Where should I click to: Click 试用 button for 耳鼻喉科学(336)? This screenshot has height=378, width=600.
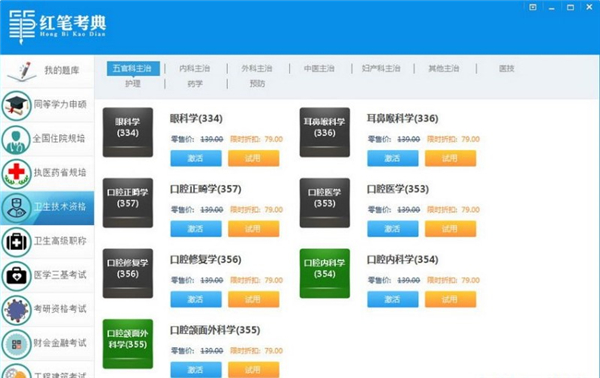coord(450,158)
